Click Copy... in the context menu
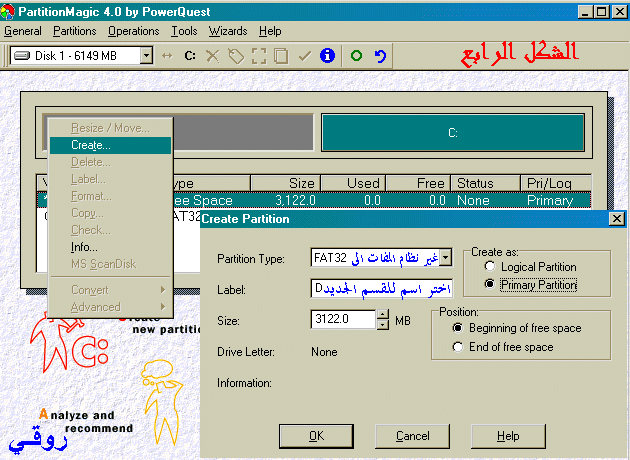 click(x=110, y=213)
